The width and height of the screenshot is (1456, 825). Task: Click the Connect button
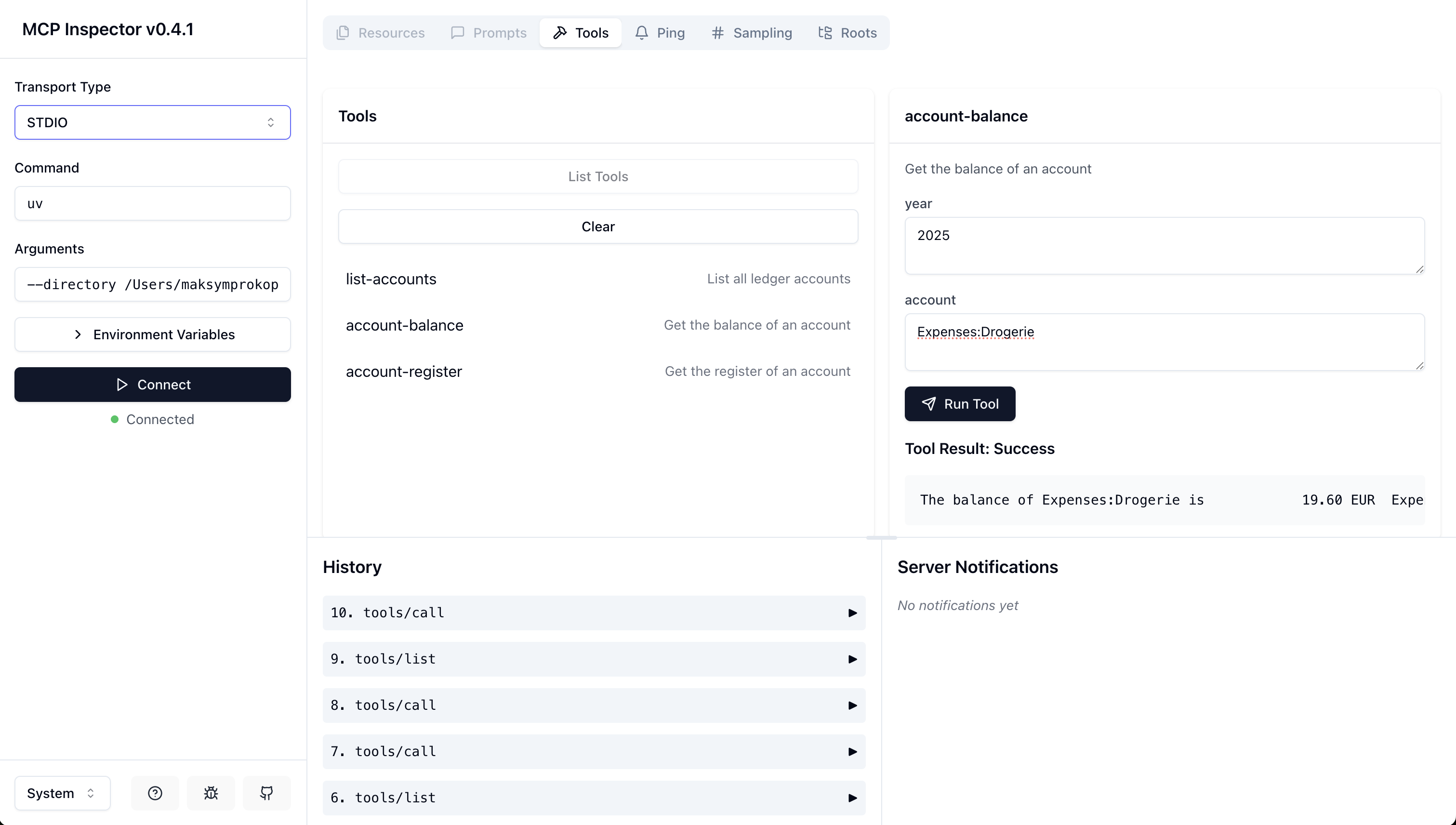pos(152,385)
